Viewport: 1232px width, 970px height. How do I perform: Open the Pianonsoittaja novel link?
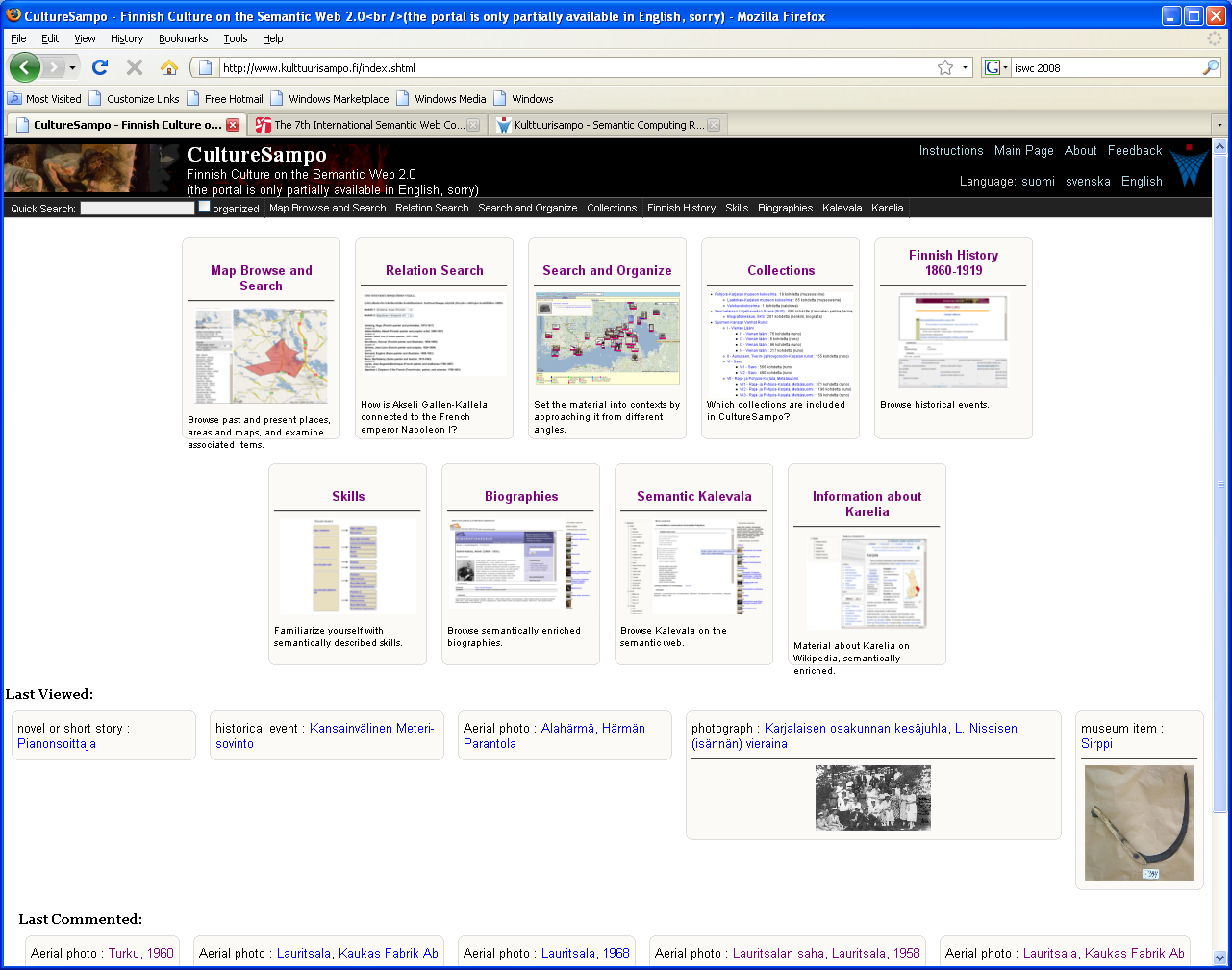(x=57, y=743)
